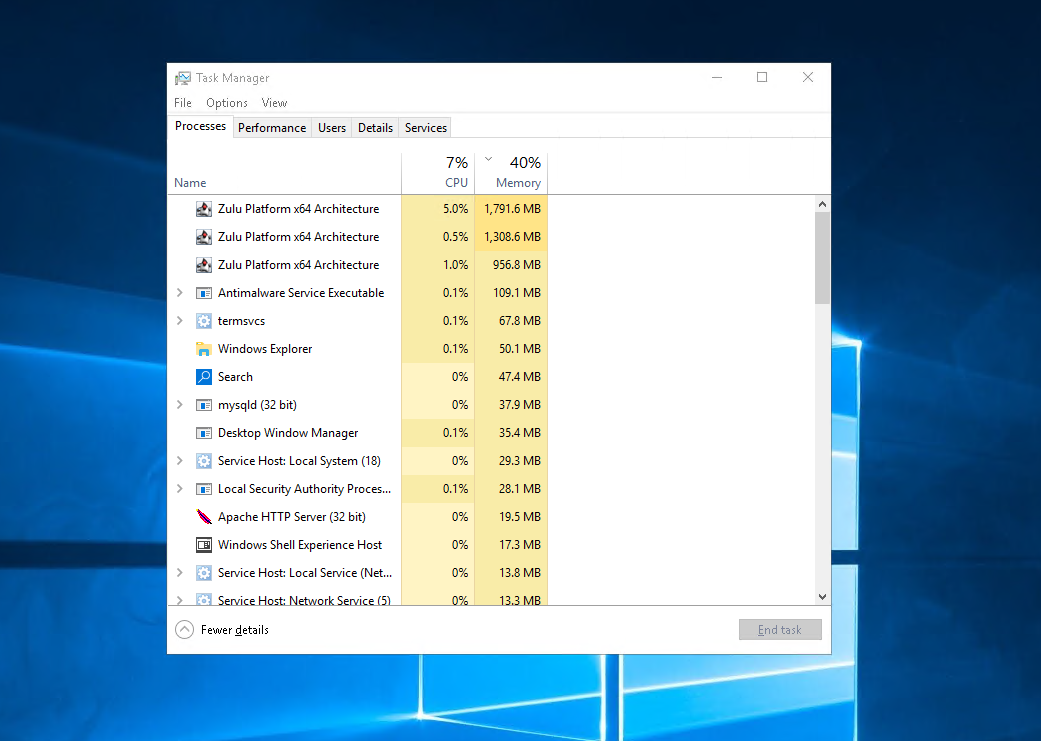Expand the mysqld (32 bit) group
Image resolution: width=1041 pixels, height=741 pixels.
click(x=179, y=404)
